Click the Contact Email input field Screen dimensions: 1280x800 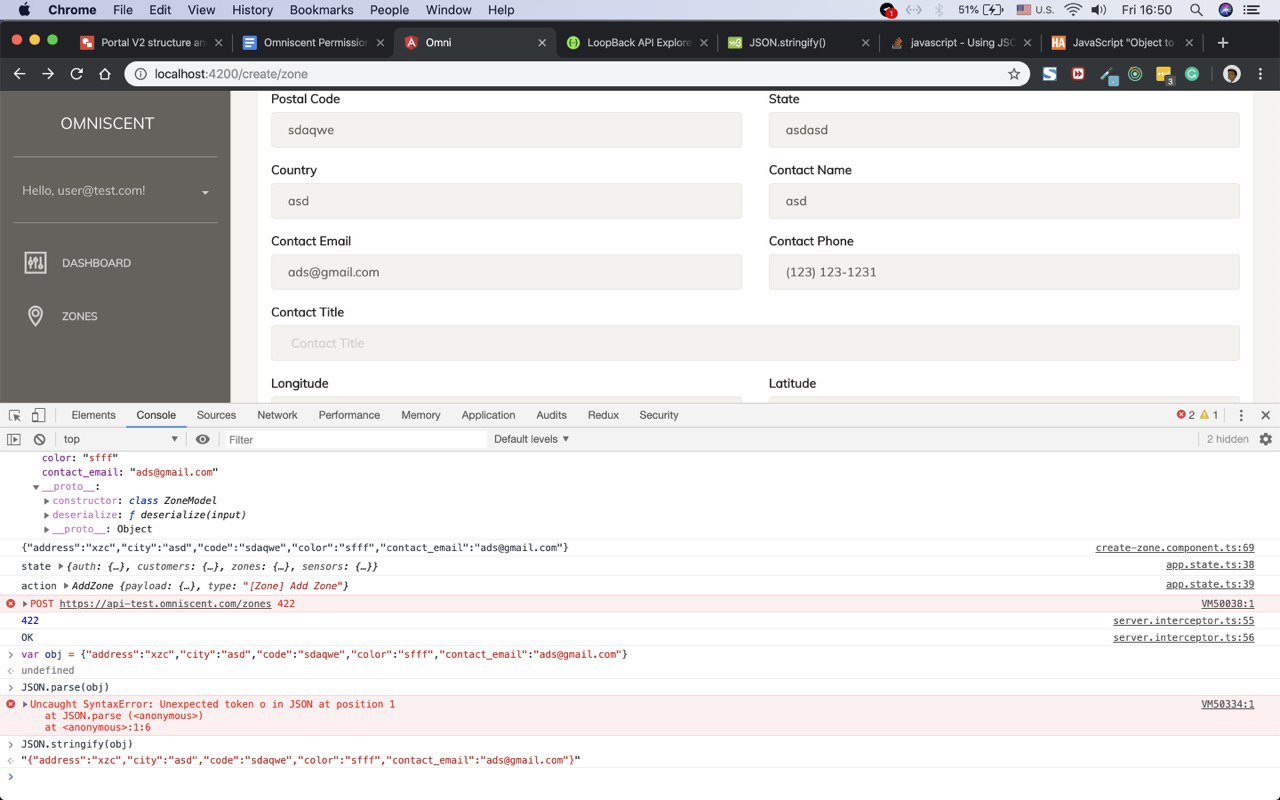coord(506,272)
